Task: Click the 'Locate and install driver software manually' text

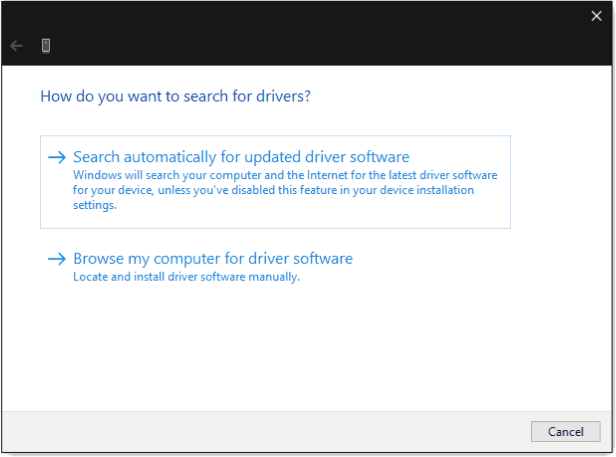Action: (x=186, y=277)
